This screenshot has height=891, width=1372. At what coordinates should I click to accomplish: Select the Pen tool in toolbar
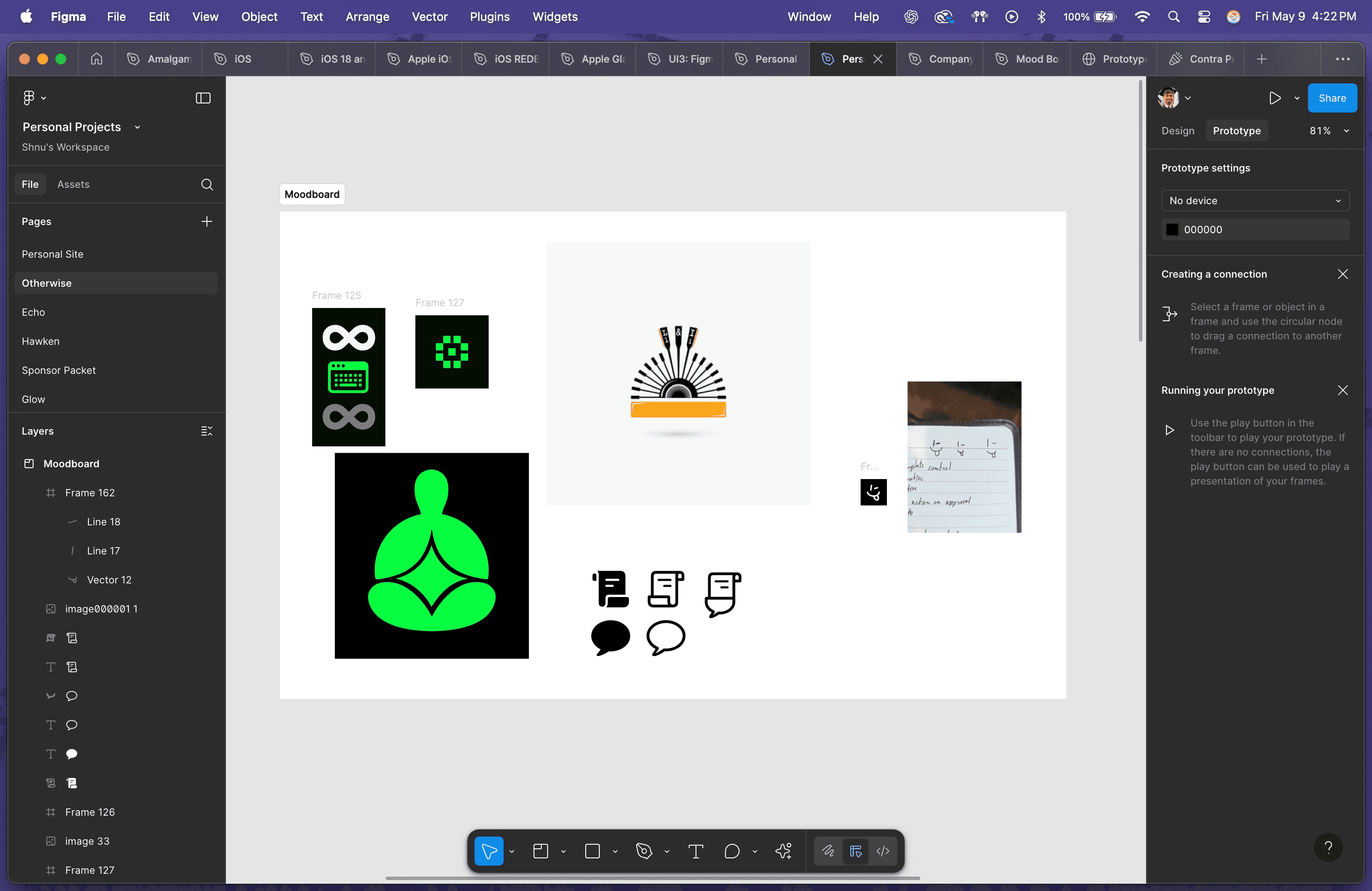coord(644,851)
